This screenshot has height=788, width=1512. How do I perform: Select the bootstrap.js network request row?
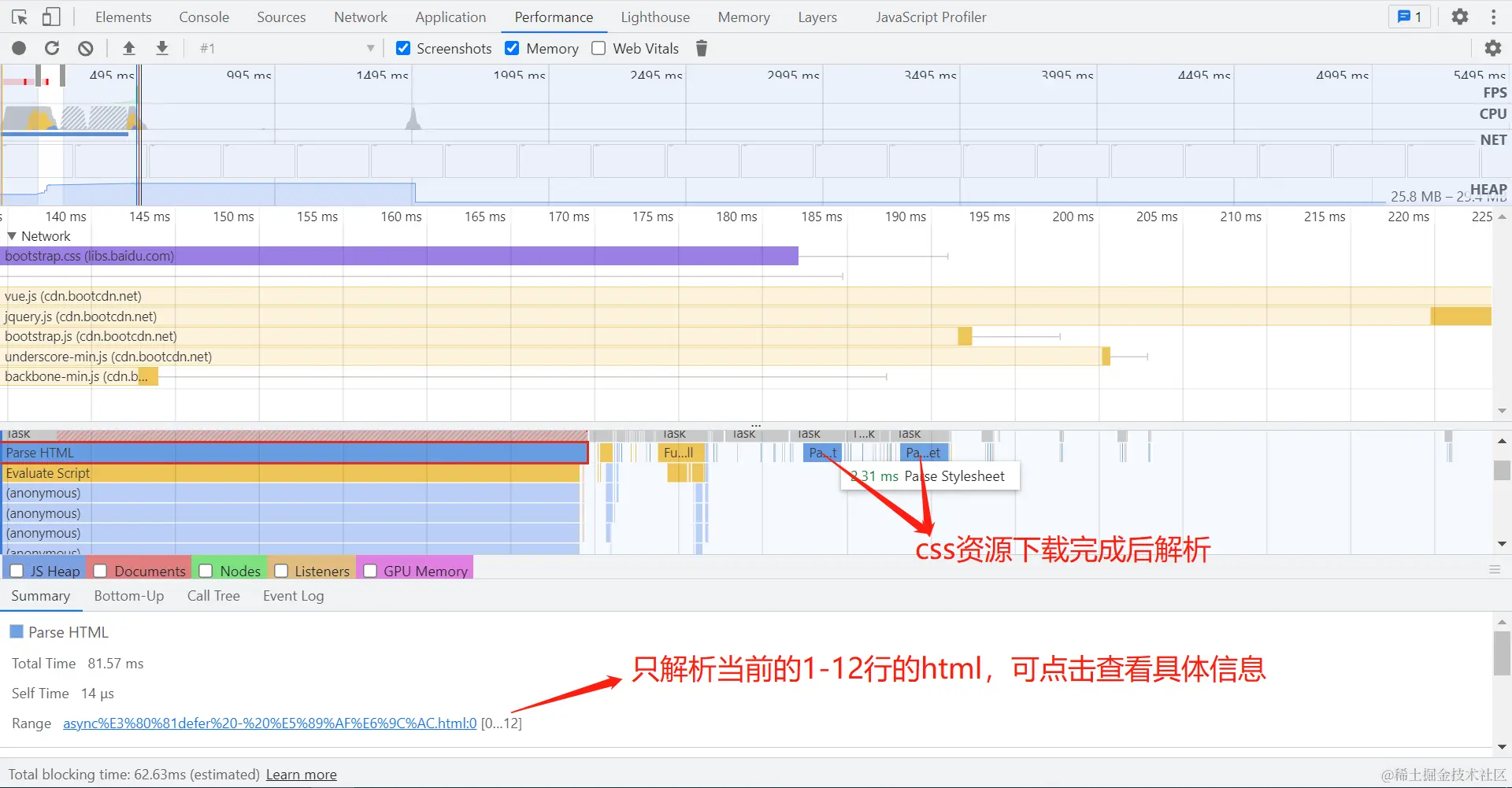click(487, 336)
